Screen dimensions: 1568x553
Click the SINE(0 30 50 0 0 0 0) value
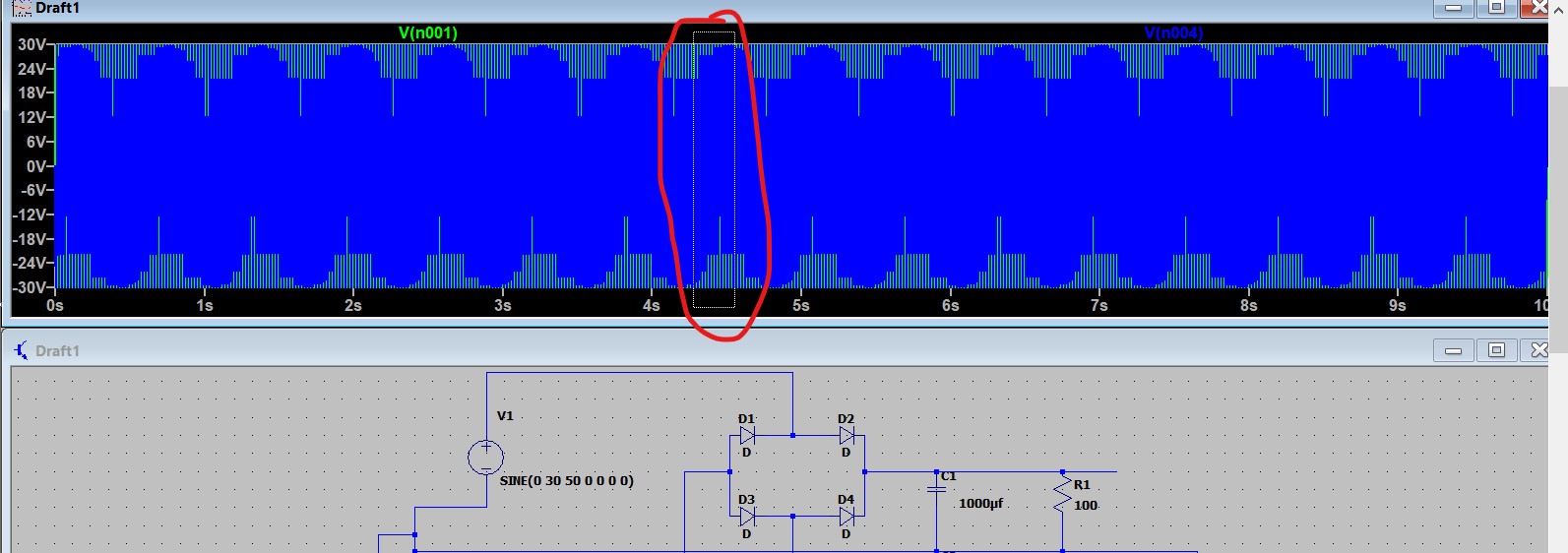tap(567, 481)
